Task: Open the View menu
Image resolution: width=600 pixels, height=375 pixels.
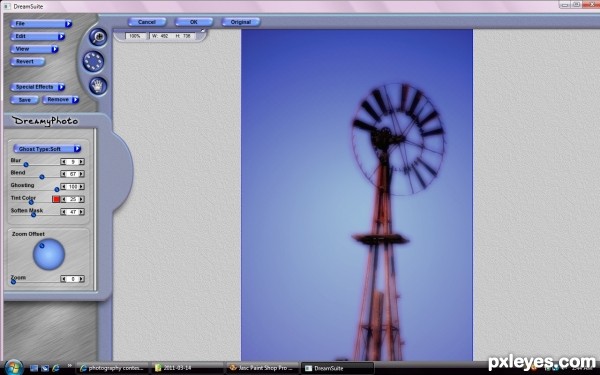Action: (34, 49)
